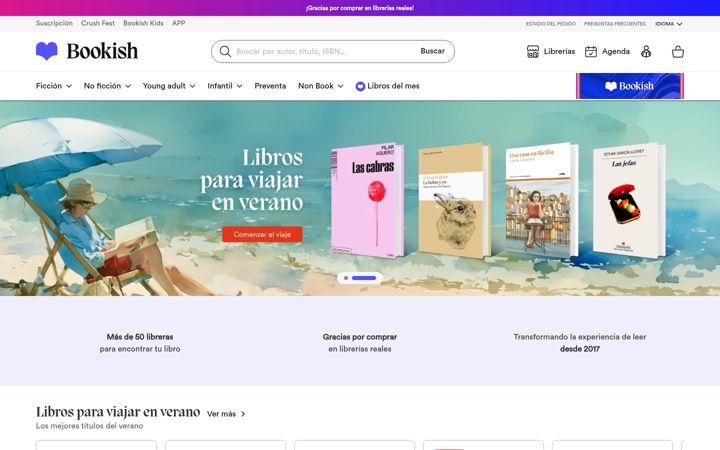
Task: Open the Las jefas book cover
Action: coord(629,201)
